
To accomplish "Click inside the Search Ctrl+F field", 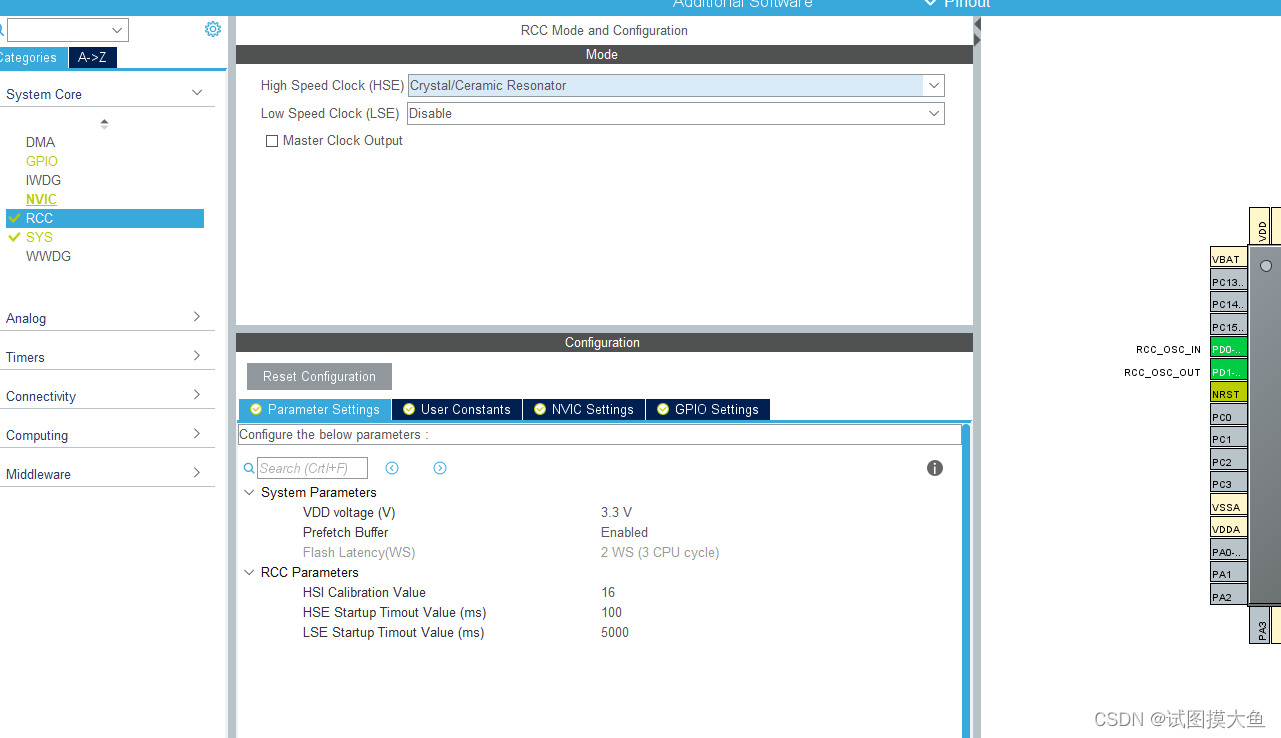I will coord(311,467).
